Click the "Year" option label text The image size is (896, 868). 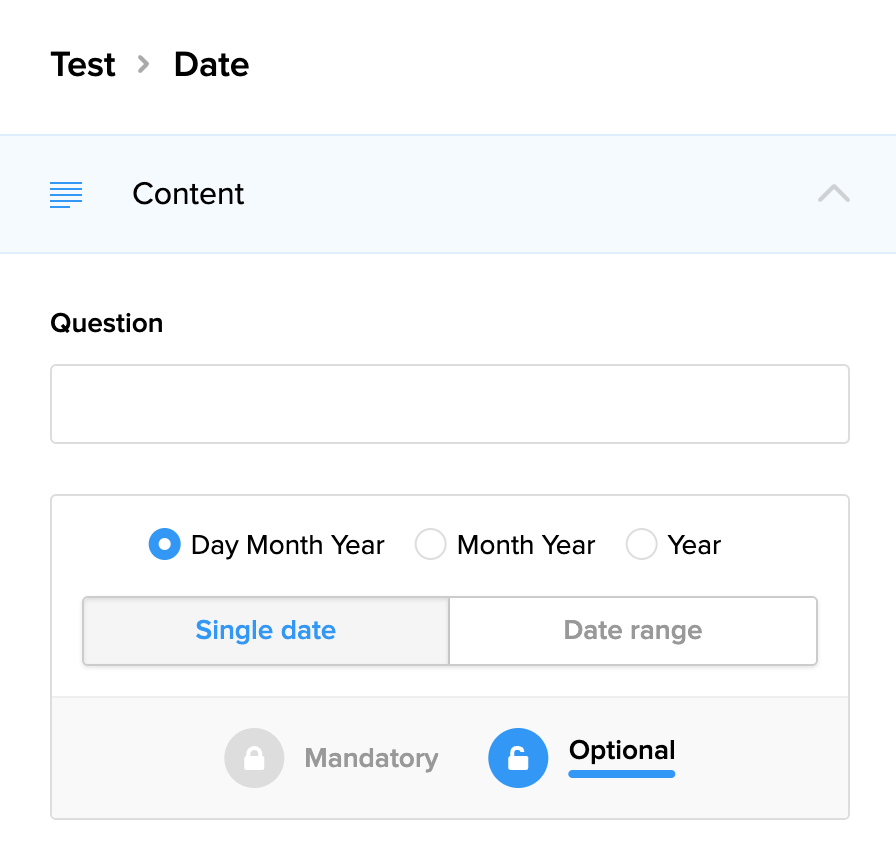pyautogui.click(x=694, y=545)
